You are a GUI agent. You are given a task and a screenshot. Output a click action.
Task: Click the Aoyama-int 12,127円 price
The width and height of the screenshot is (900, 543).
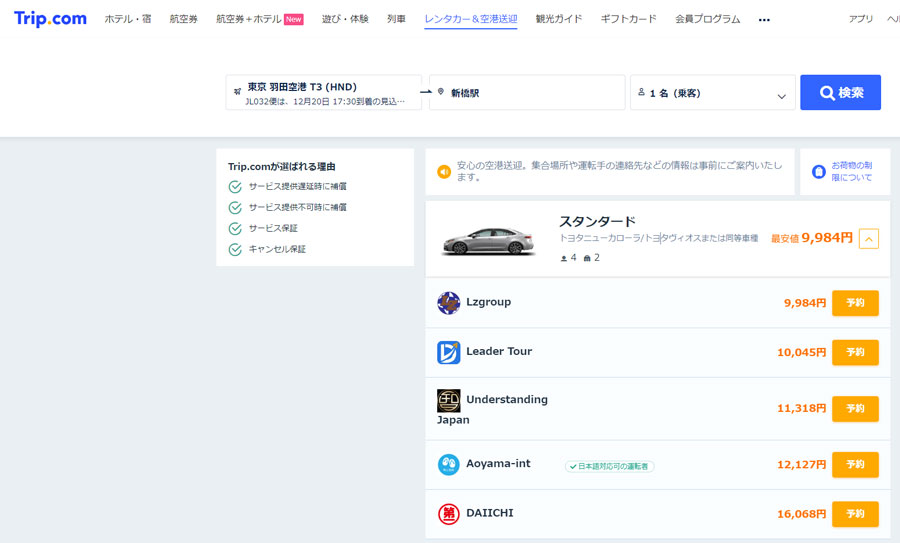click(801, 465)
